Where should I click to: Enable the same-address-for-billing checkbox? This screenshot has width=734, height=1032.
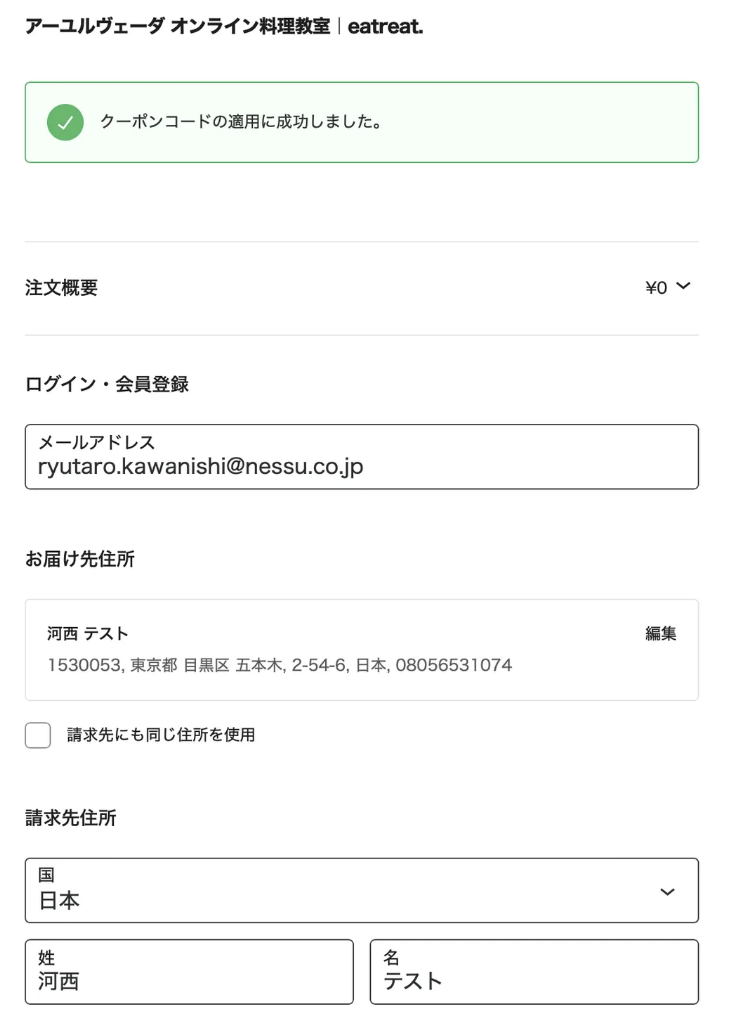(38, 736)
